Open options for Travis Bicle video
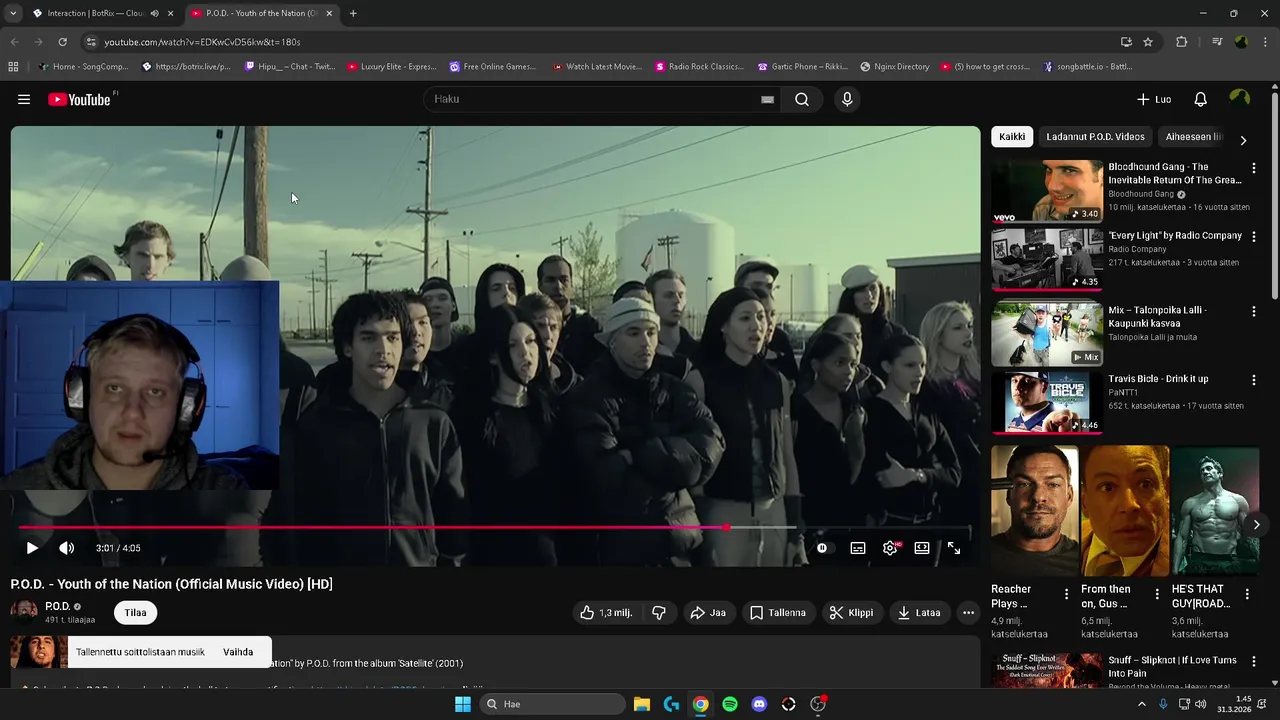This screenshot has height=720, width=1280. coord(1253,381)
